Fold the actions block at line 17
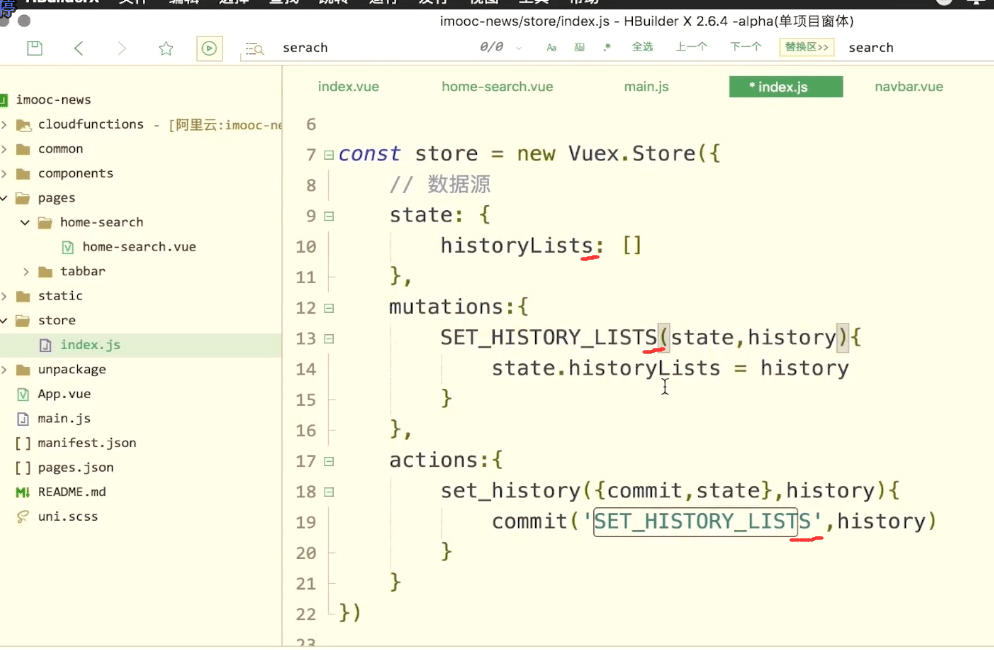Viewport: 994px width, 650px height. 329,461
